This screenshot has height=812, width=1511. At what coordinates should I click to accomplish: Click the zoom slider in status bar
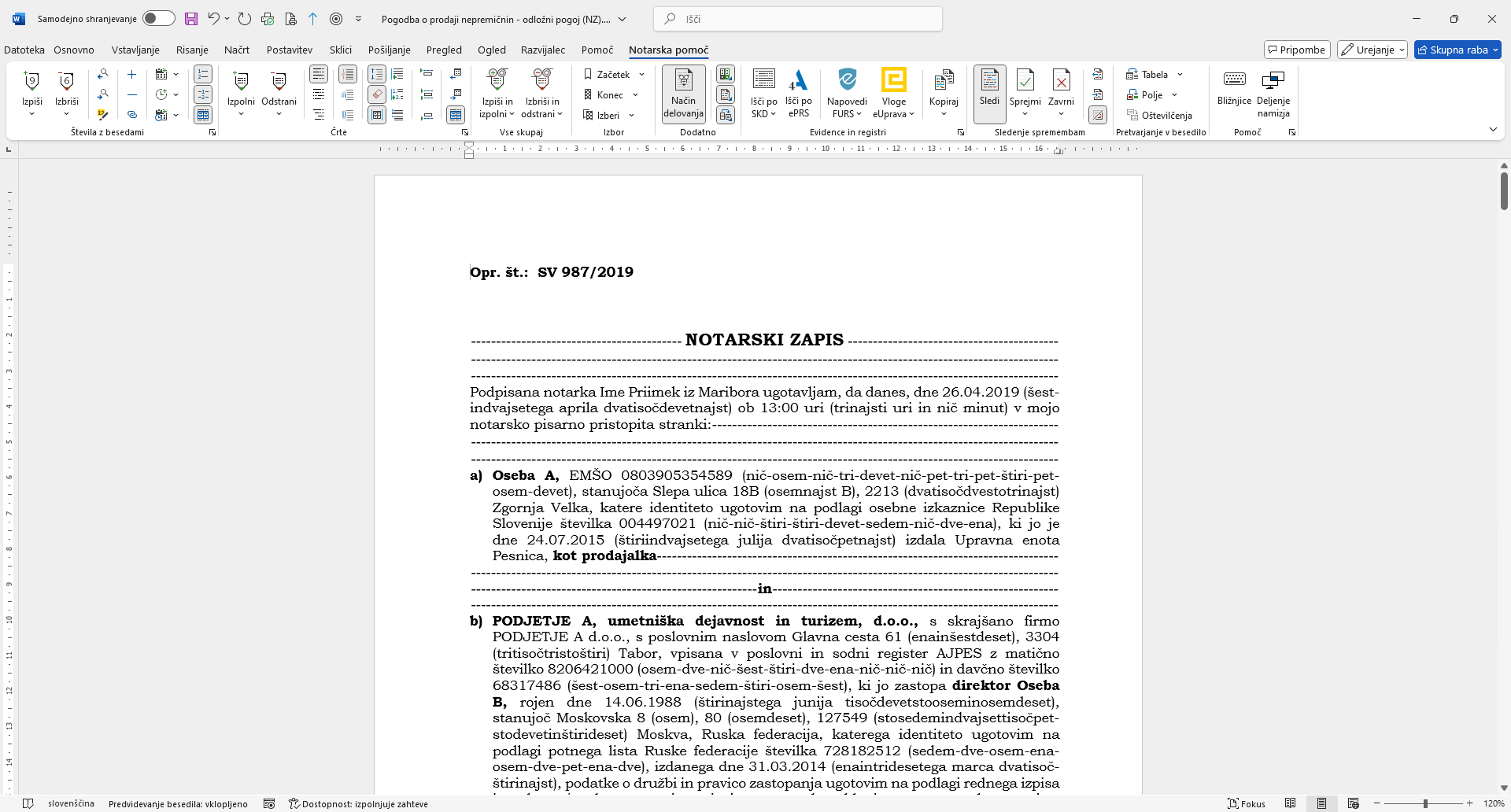point(1424,803)
